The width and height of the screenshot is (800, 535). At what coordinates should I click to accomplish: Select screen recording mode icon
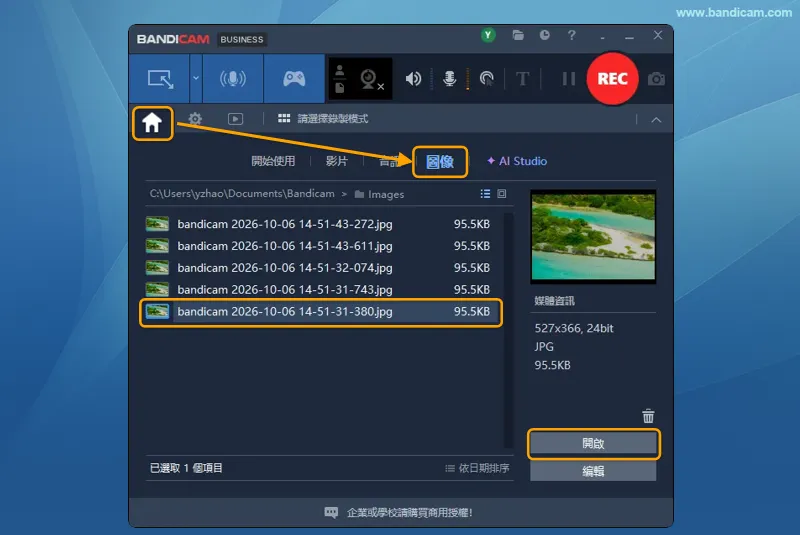click(x=160, y=79)
